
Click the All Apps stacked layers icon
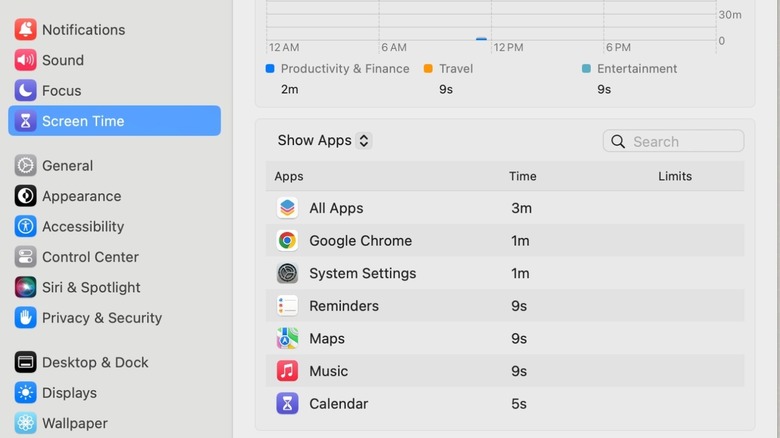pos(287,208)
